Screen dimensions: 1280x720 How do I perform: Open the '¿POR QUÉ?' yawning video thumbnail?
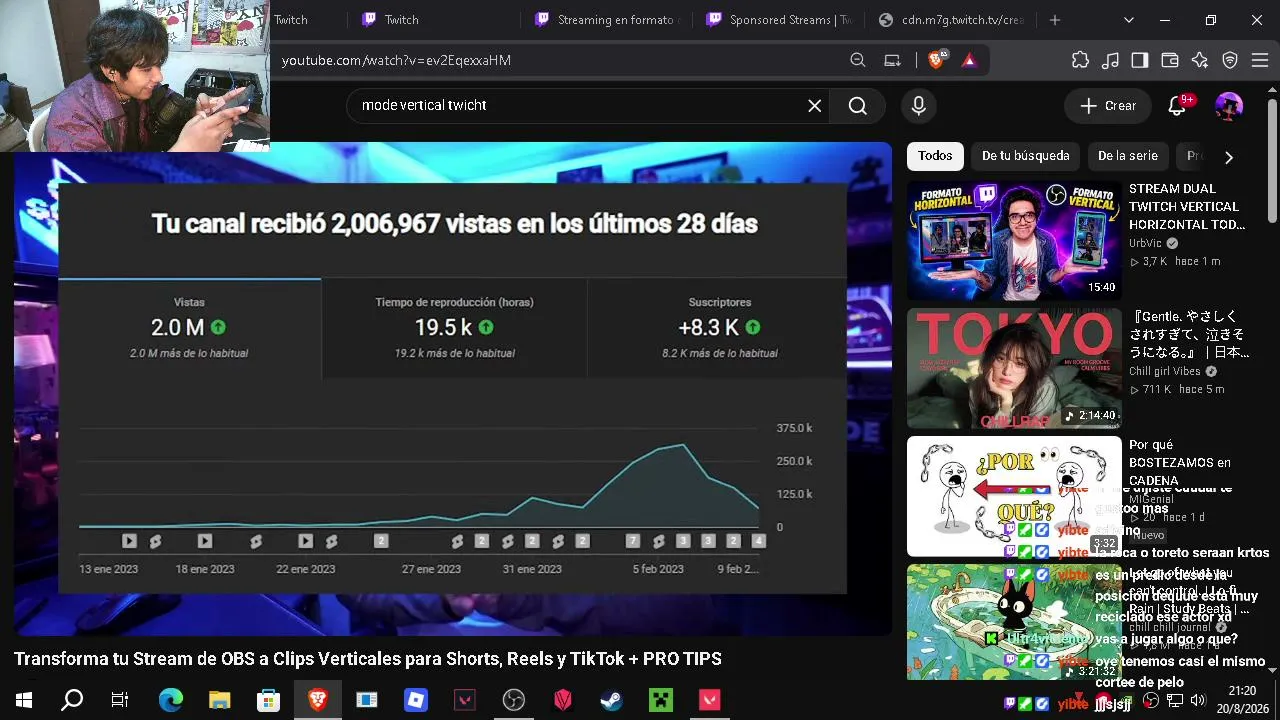pyautogui.click(x=1014, y=496)
